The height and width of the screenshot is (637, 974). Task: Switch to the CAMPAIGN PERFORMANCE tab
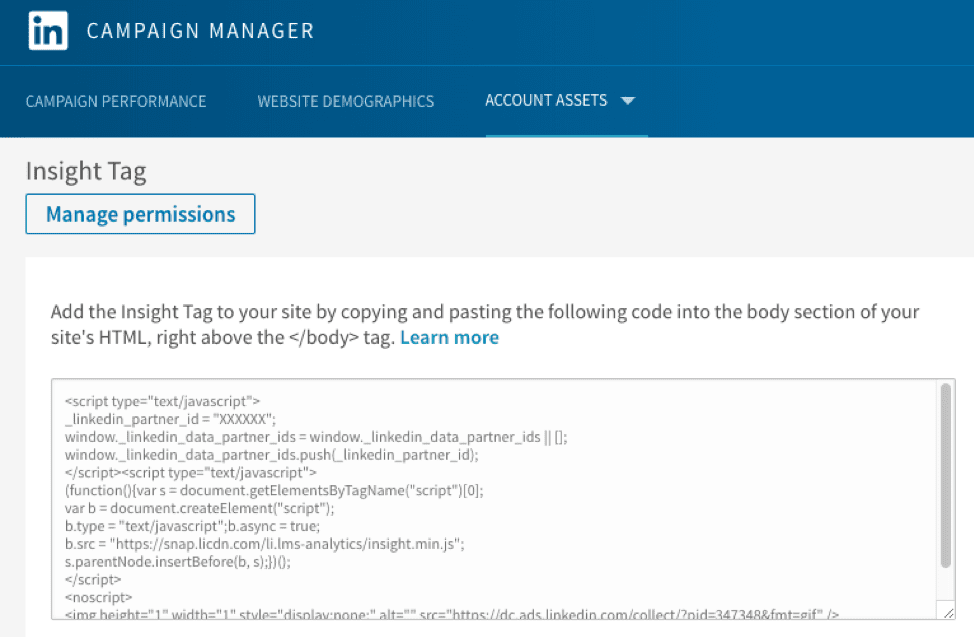pos(116,101)
